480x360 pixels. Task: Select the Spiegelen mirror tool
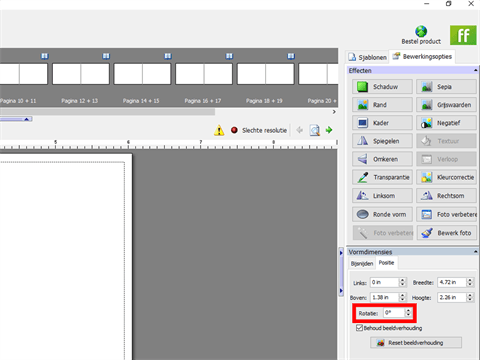pos(382,141)
